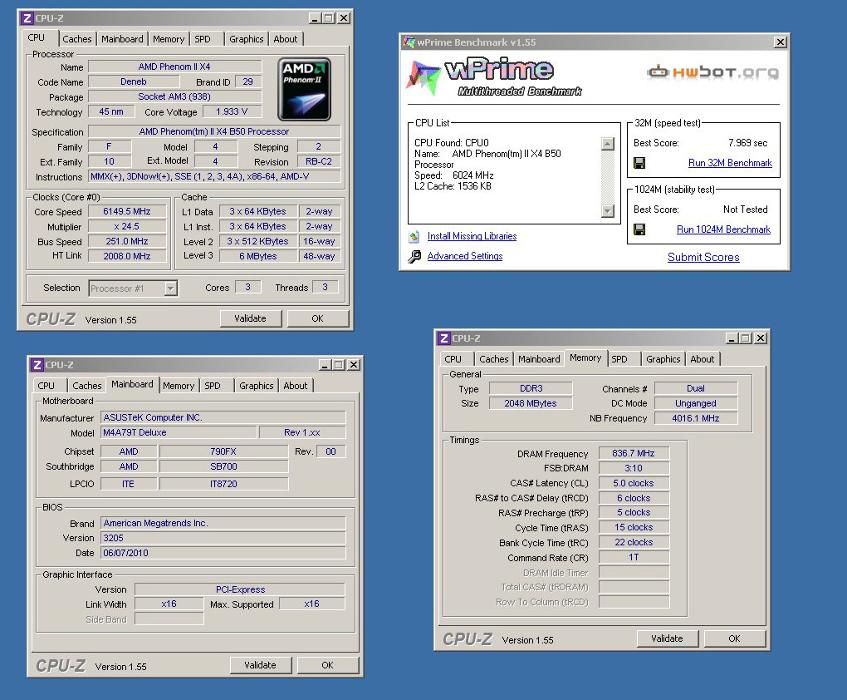Open Caches tab in top-left CPU-Z window

(77, 39)
